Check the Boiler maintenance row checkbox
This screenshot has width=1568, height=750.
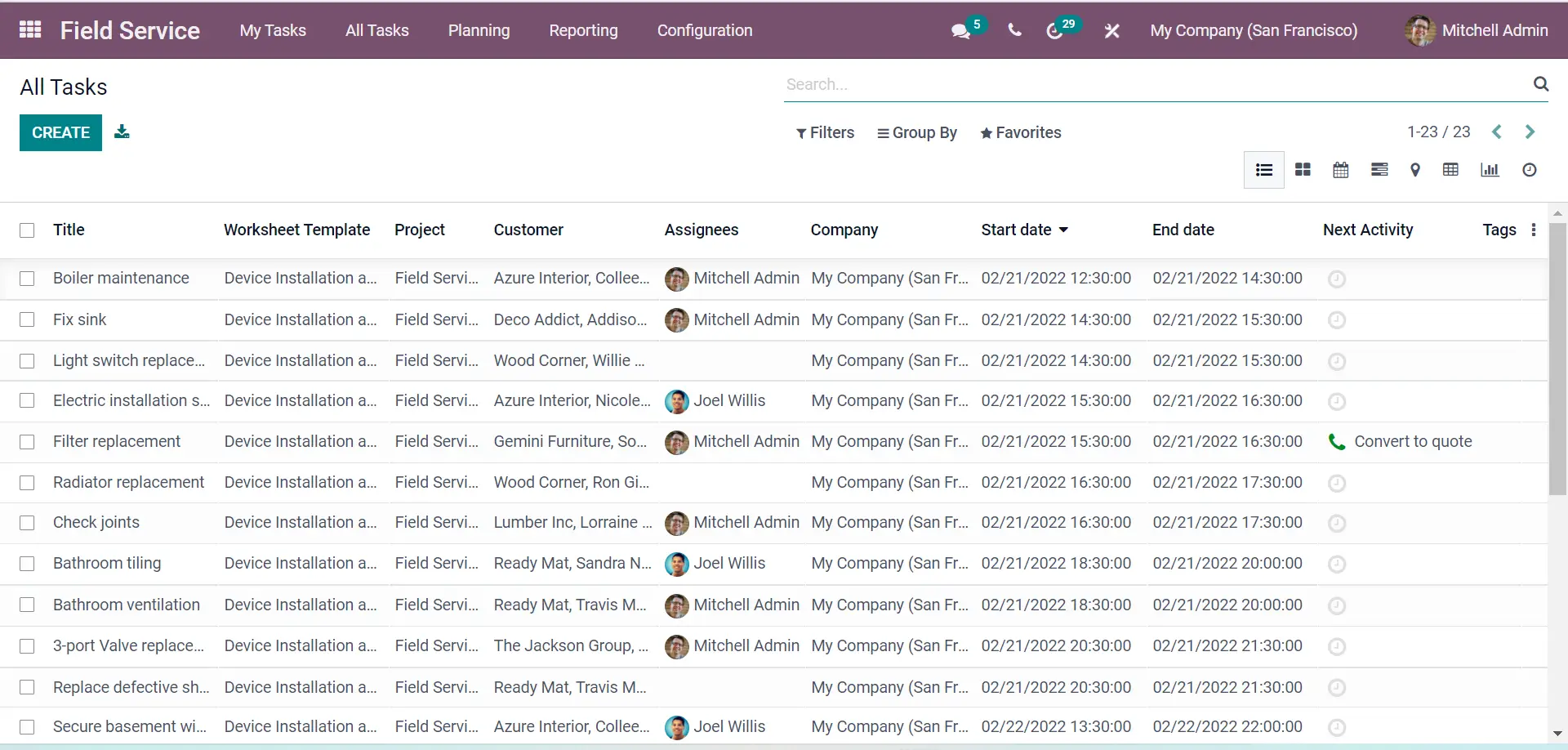coord(27,279)
